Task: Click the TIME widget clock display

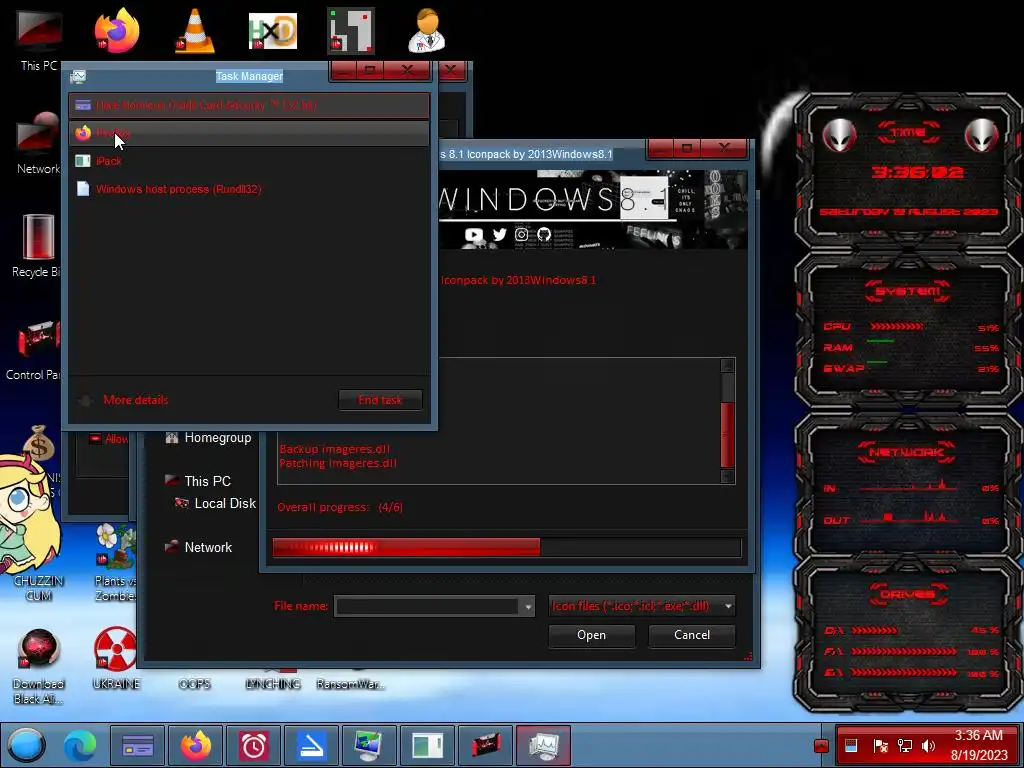Action: (x=918, y=172)
